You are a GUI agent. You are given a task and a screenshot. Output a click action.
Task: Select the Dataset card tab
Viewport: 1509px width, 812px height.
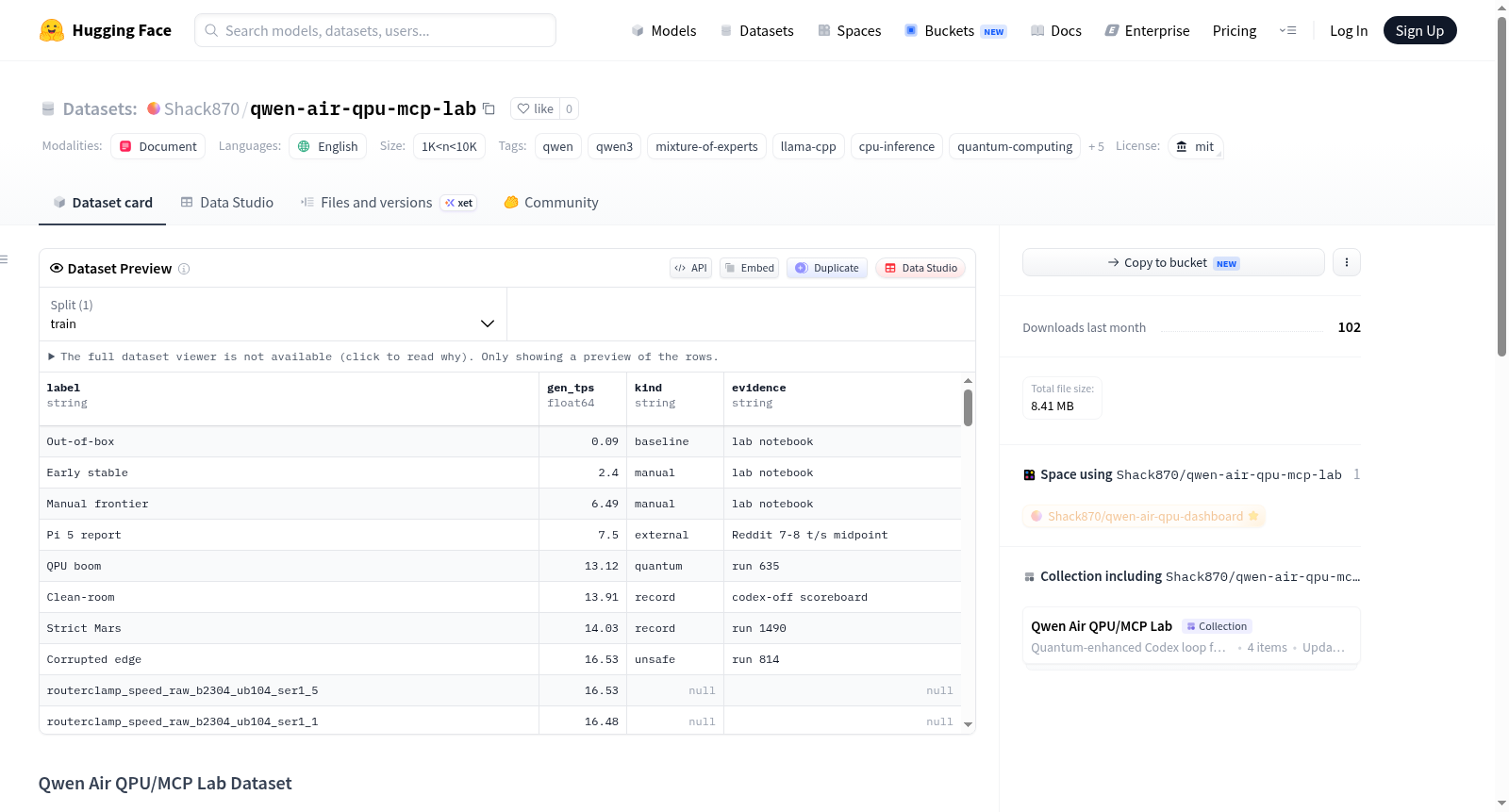coord(103,203)
